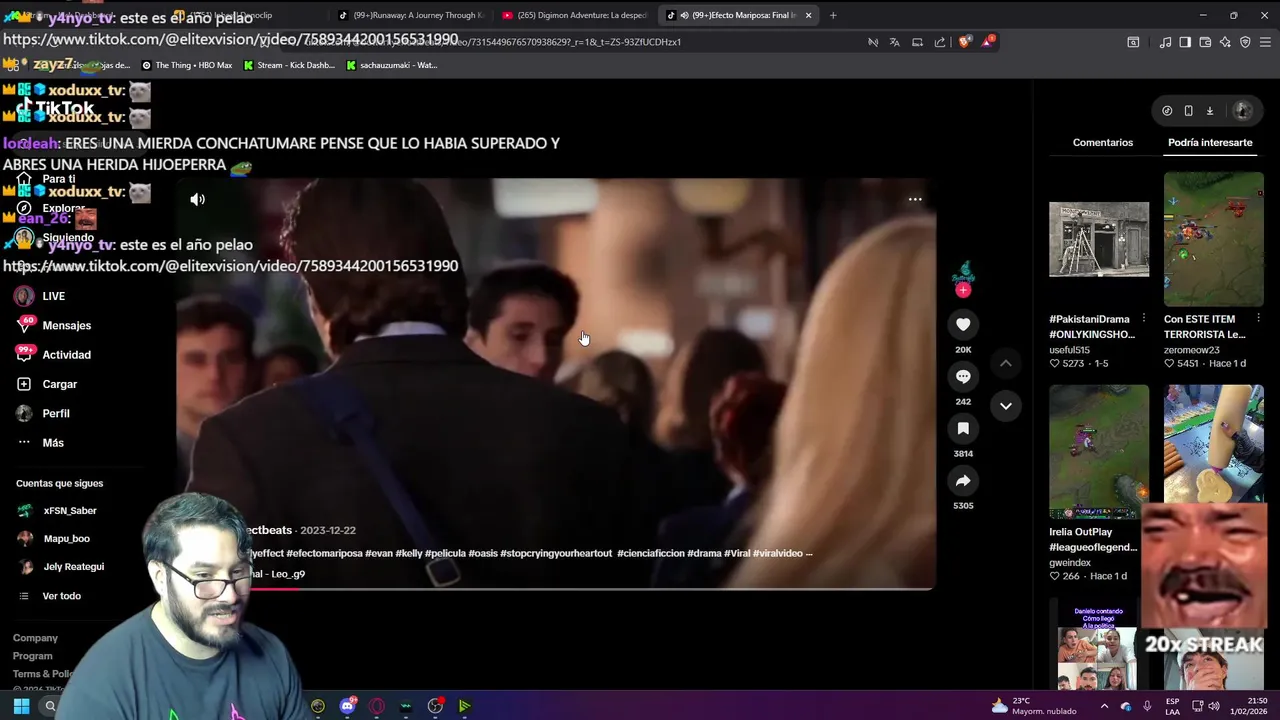Save video with the bookmark icon
Viewport: 1280px width, 720px height.
963,428
